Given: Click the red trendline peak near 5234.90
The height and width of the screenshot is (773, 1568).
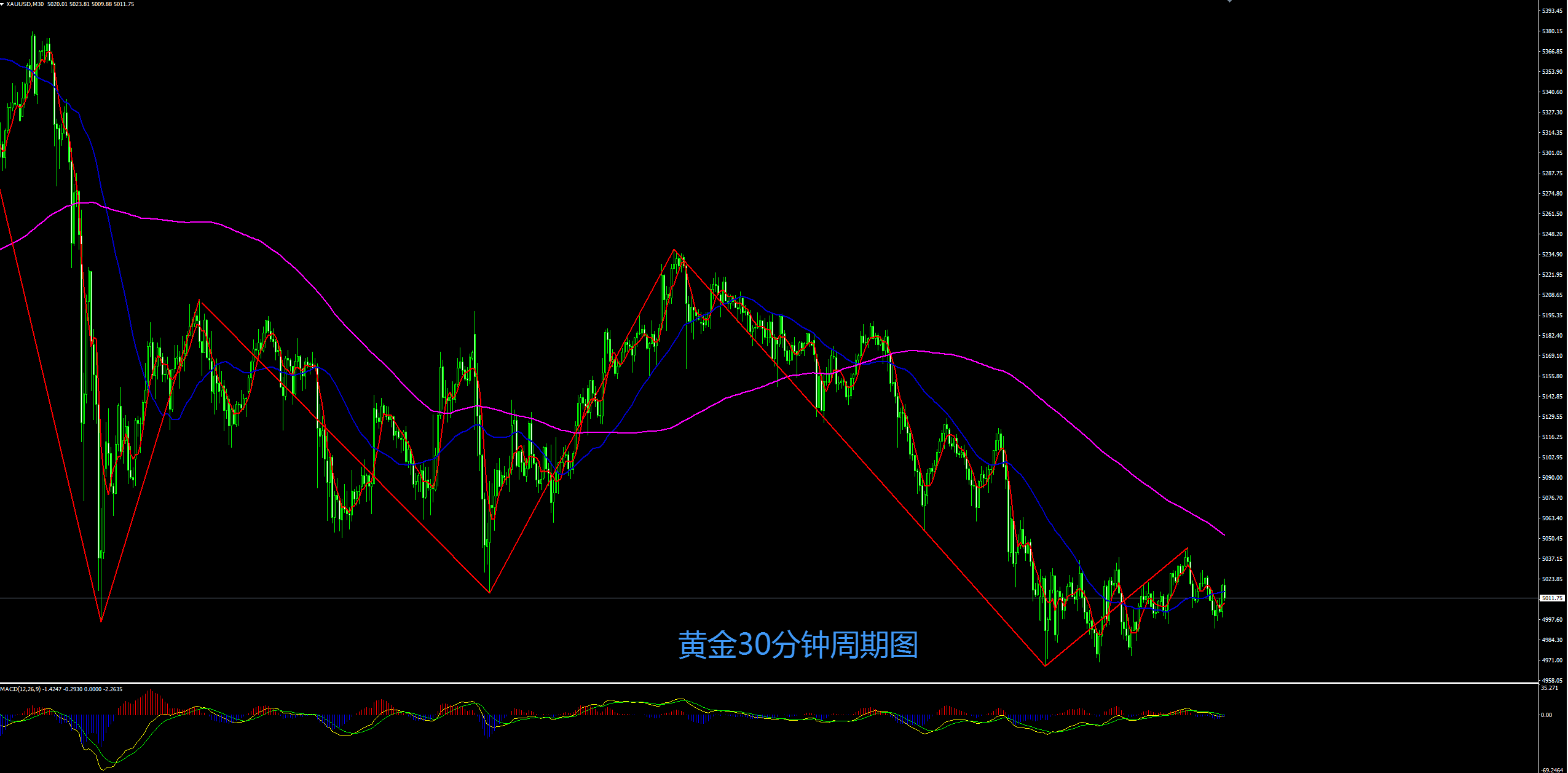Looking at the screenshot, I should (674, 250).
